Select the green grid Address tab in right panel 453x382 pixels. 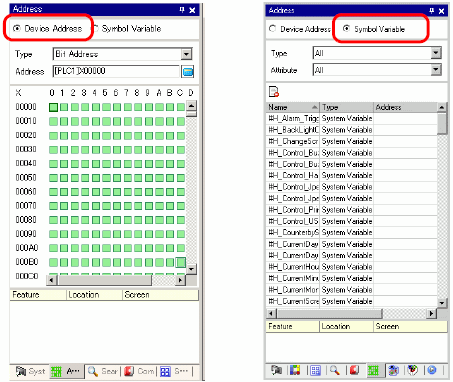point(373,370)
